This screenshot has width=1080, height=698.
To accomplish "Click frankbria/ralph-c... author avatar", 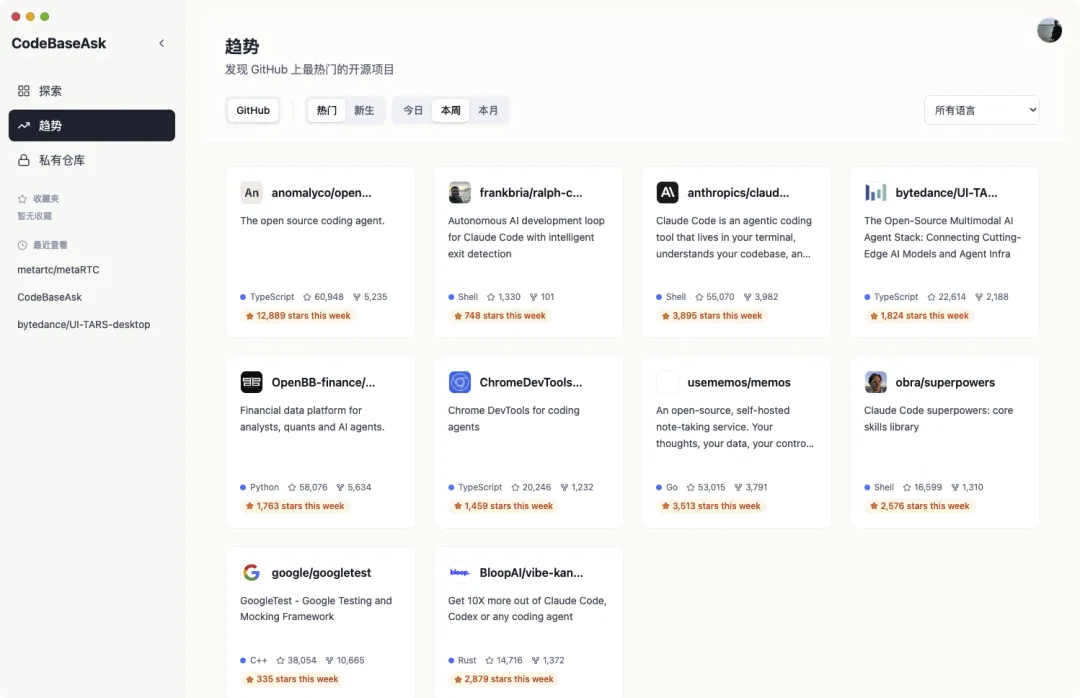I will [x=459, y=193].
